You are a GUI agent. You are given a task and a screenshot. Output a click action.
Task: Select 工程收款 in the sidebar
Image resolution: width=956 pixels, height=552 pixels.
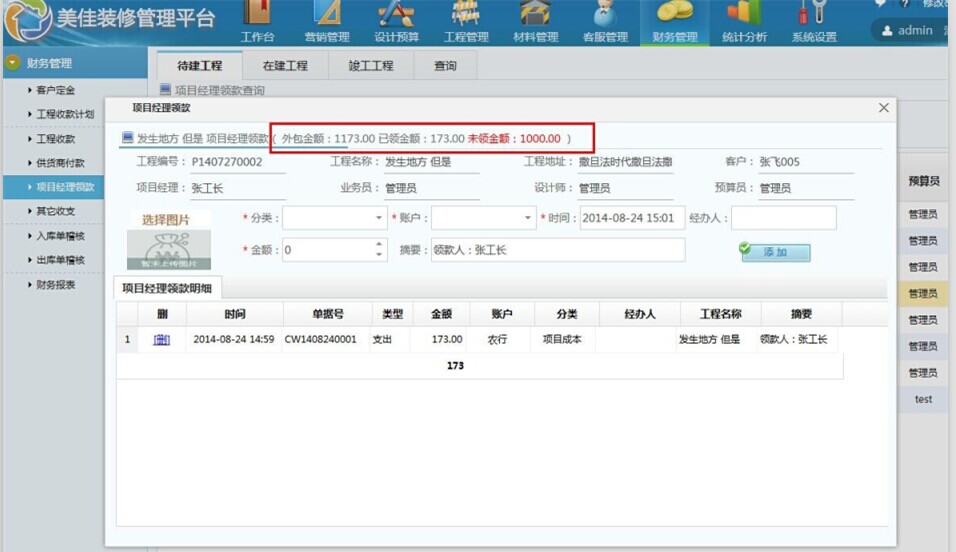(x=56, y=139)
